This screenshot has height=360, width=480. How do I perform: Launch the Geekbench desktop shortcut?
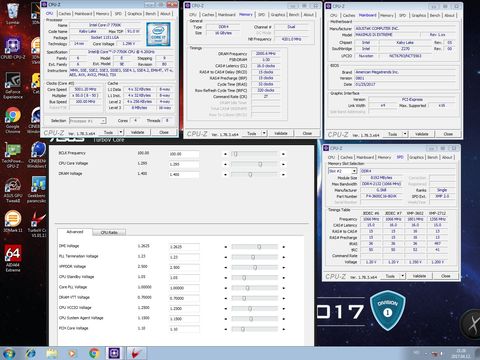pos(37,190)
